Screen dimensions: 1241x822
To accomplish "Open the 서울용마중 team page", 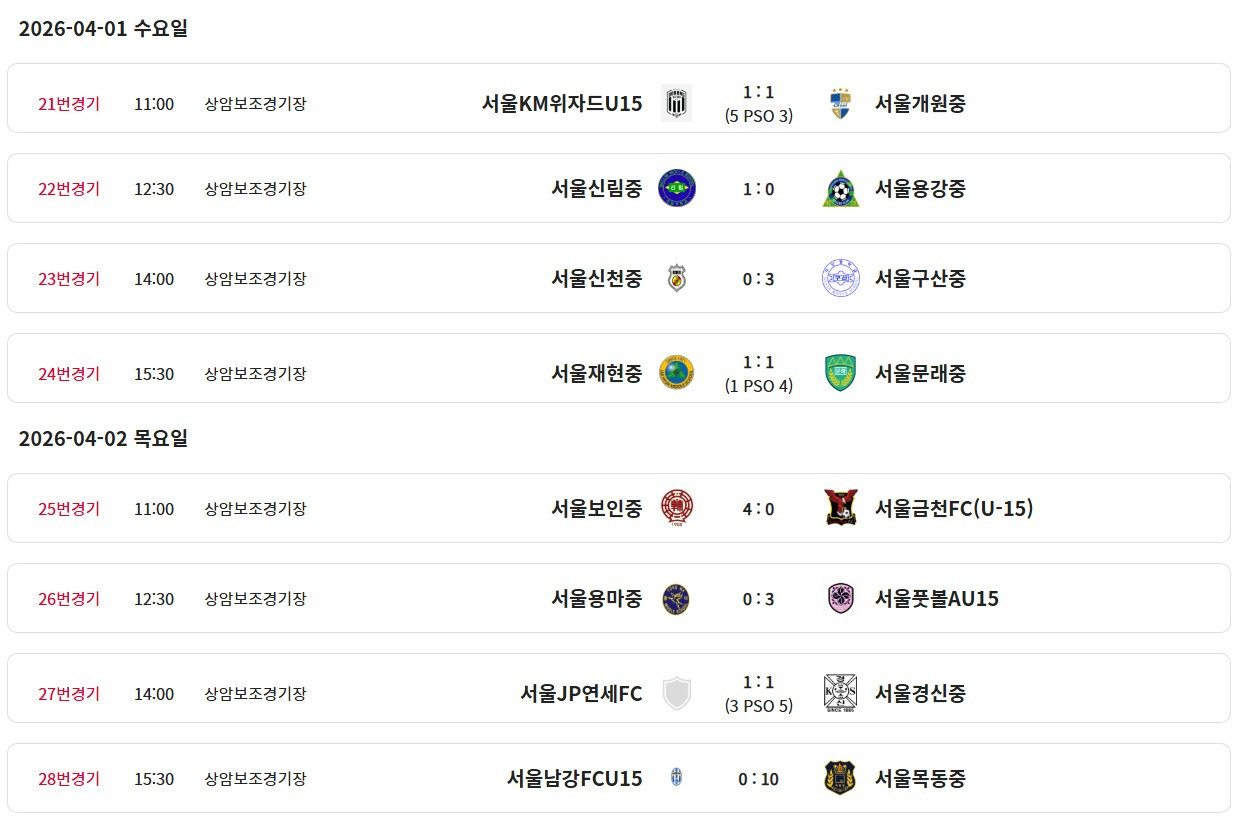I will [x=597, y=598].
